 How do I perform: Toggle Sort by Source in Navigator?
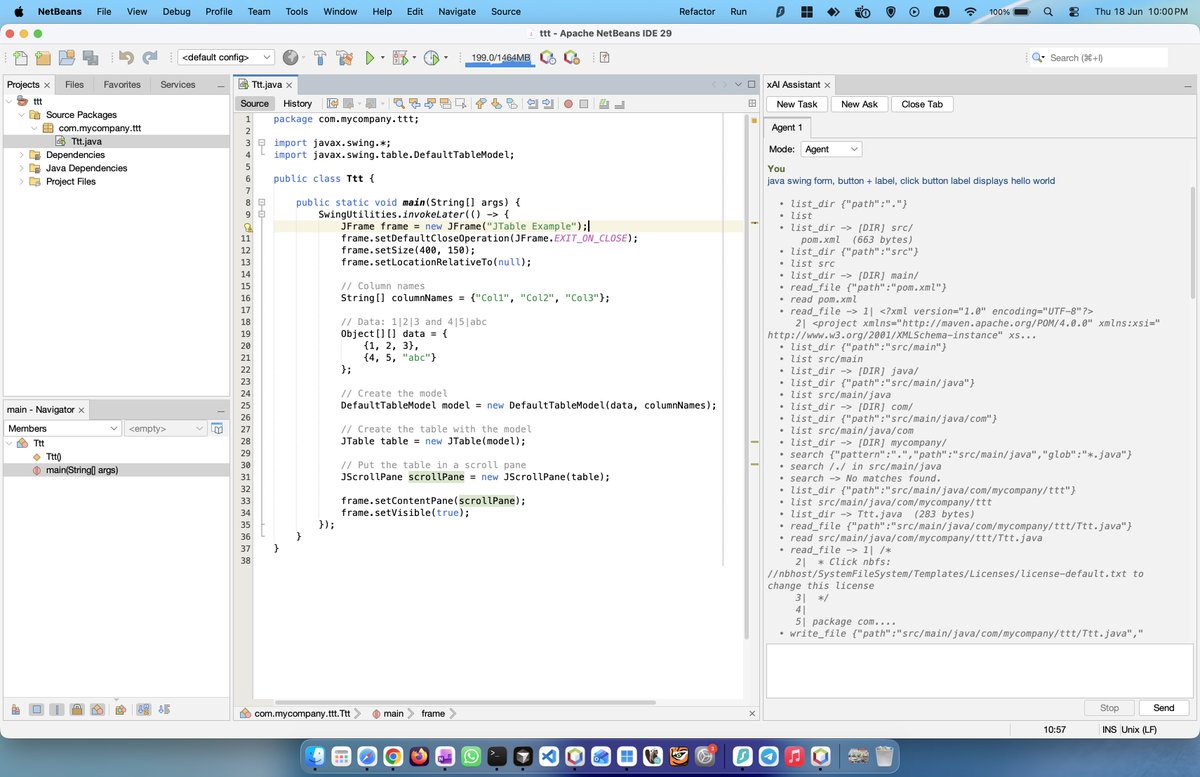click(164, 710)
